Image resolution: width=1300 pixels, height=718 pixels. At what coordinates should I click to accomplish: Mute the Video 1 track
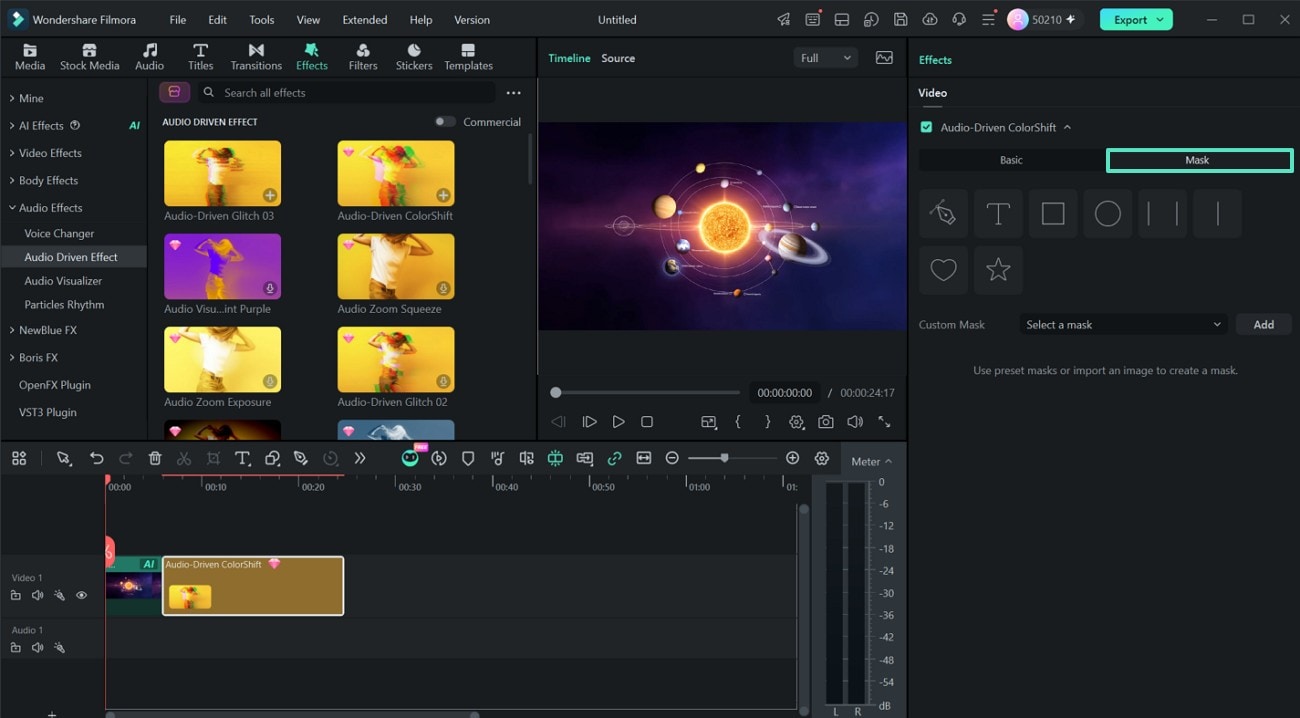click(x=37, y=596)
